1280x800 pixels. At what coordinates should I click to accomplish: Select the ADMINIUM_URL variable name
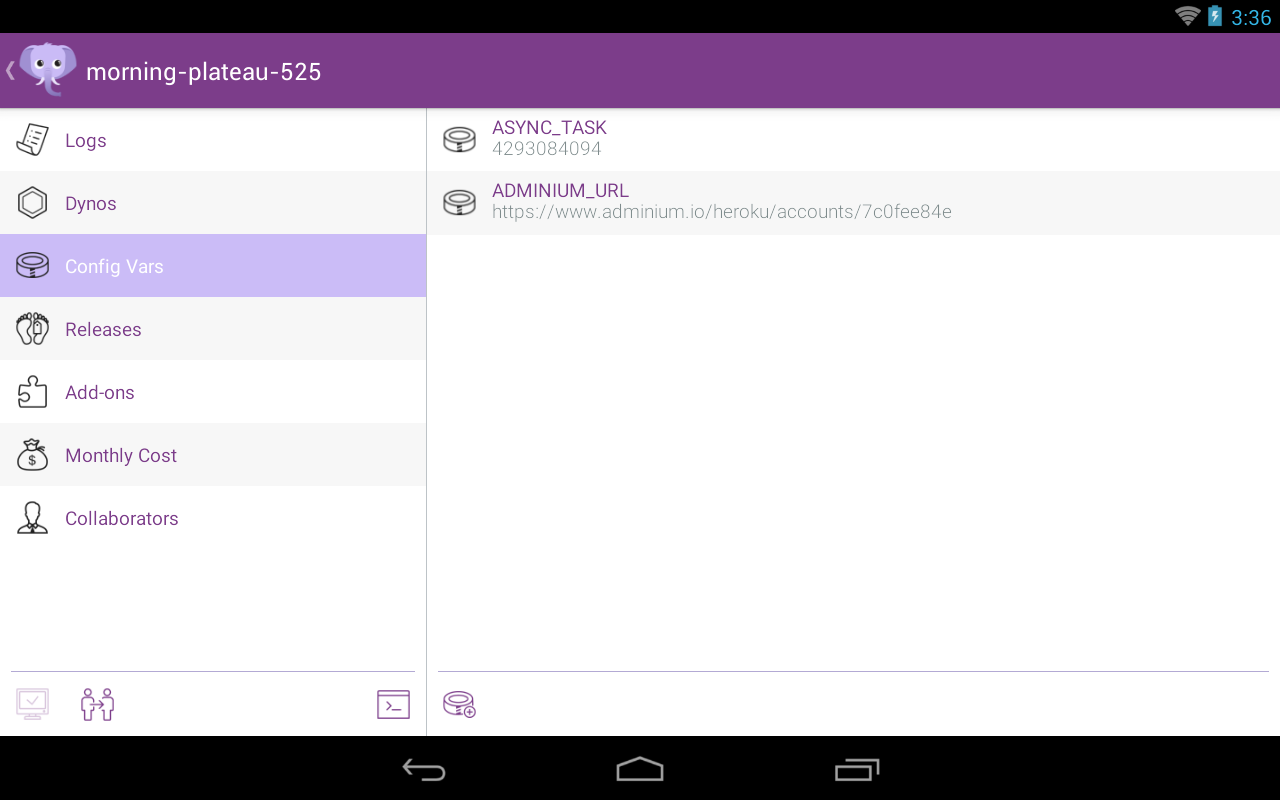(560, 191)
